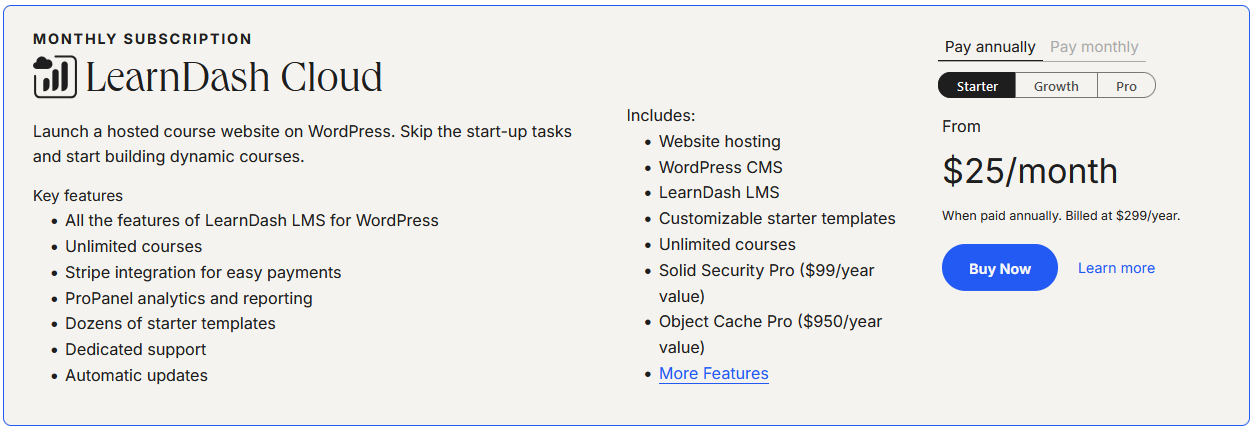Click the Dedicated support feature item
Viewport: 1252px width, 429px height.
pyautogui.click(x=136, y=350)
